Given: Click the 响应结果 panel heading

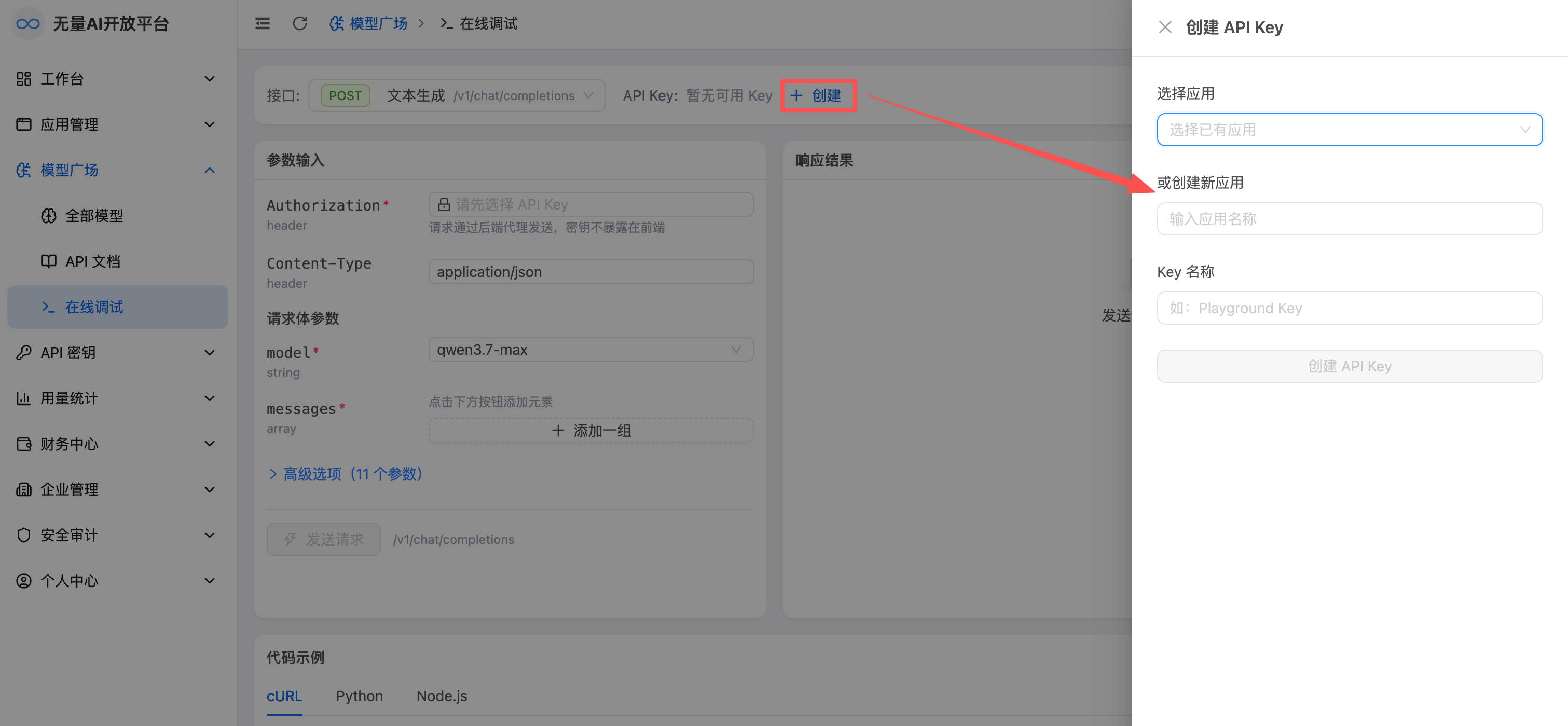Looking at the screenshot, I should [x=824, y=160].
